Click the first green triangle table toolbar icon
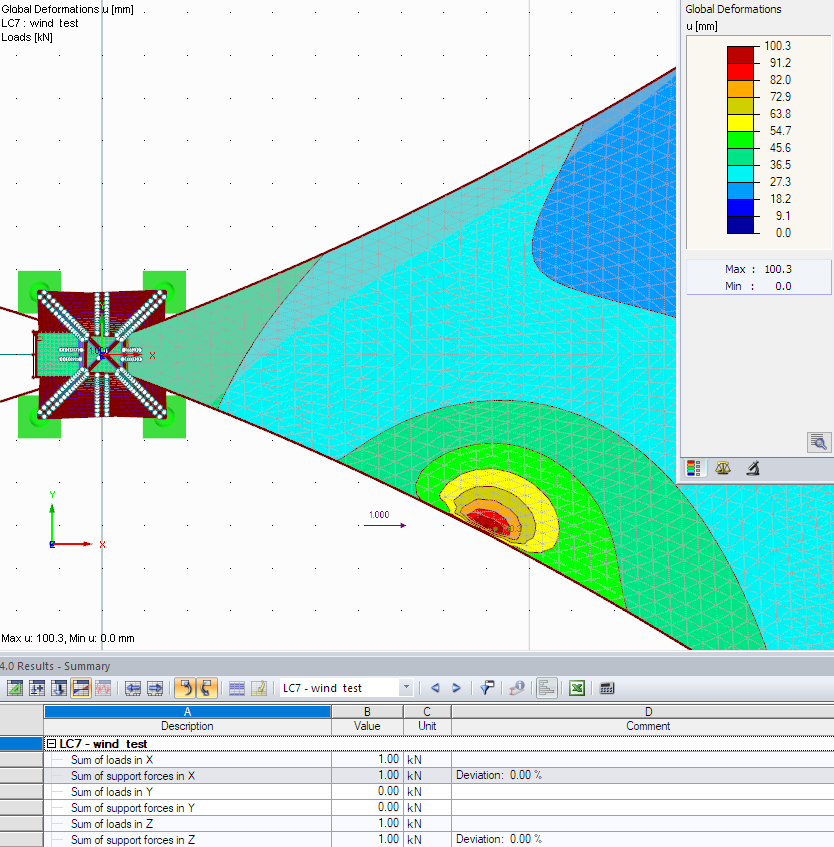The width and height of the screenshot is (834, 847). coord(15,688)
